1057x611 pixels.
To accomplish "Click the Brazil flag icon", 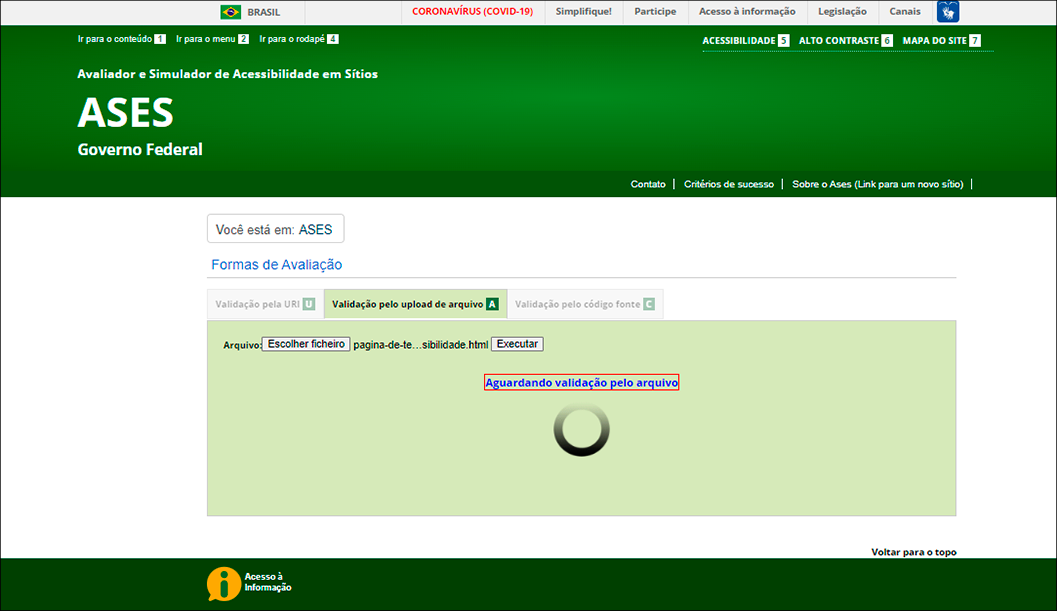I will pos(231,12).
